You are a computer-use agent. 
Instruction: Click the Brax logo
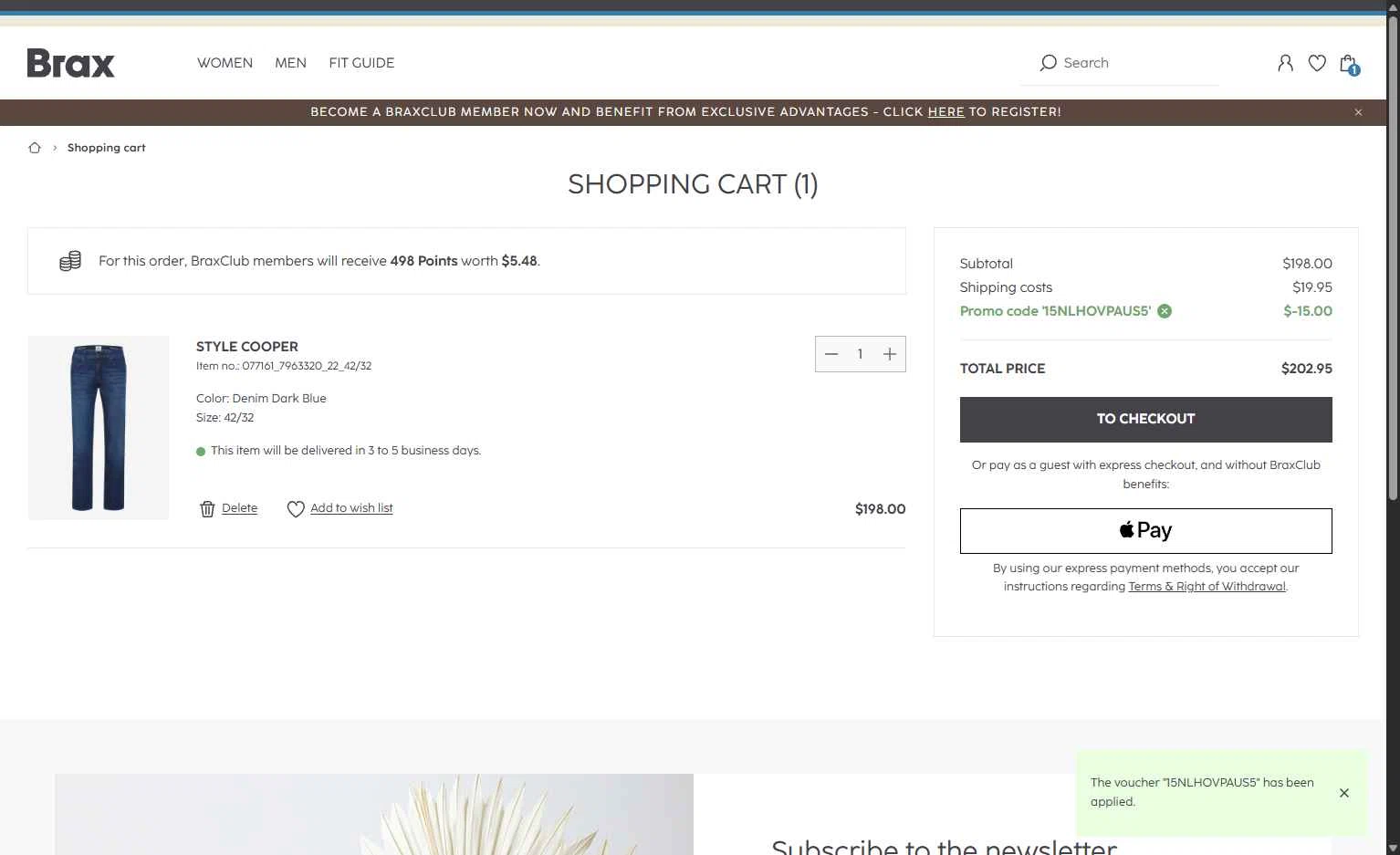point(71,63)
